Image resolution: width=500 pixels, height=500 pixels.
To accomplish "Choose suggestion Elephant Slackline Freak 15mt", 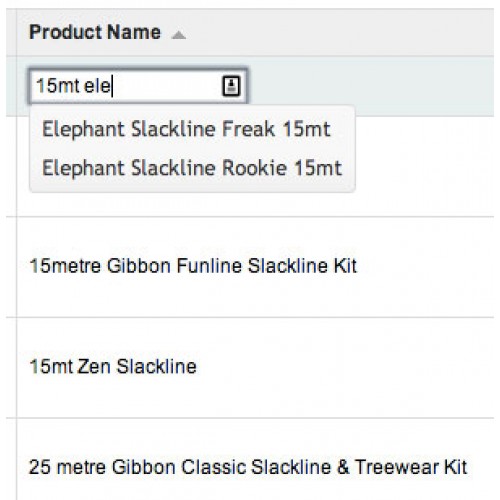I will pyautogui.click(x=186, y=129).
